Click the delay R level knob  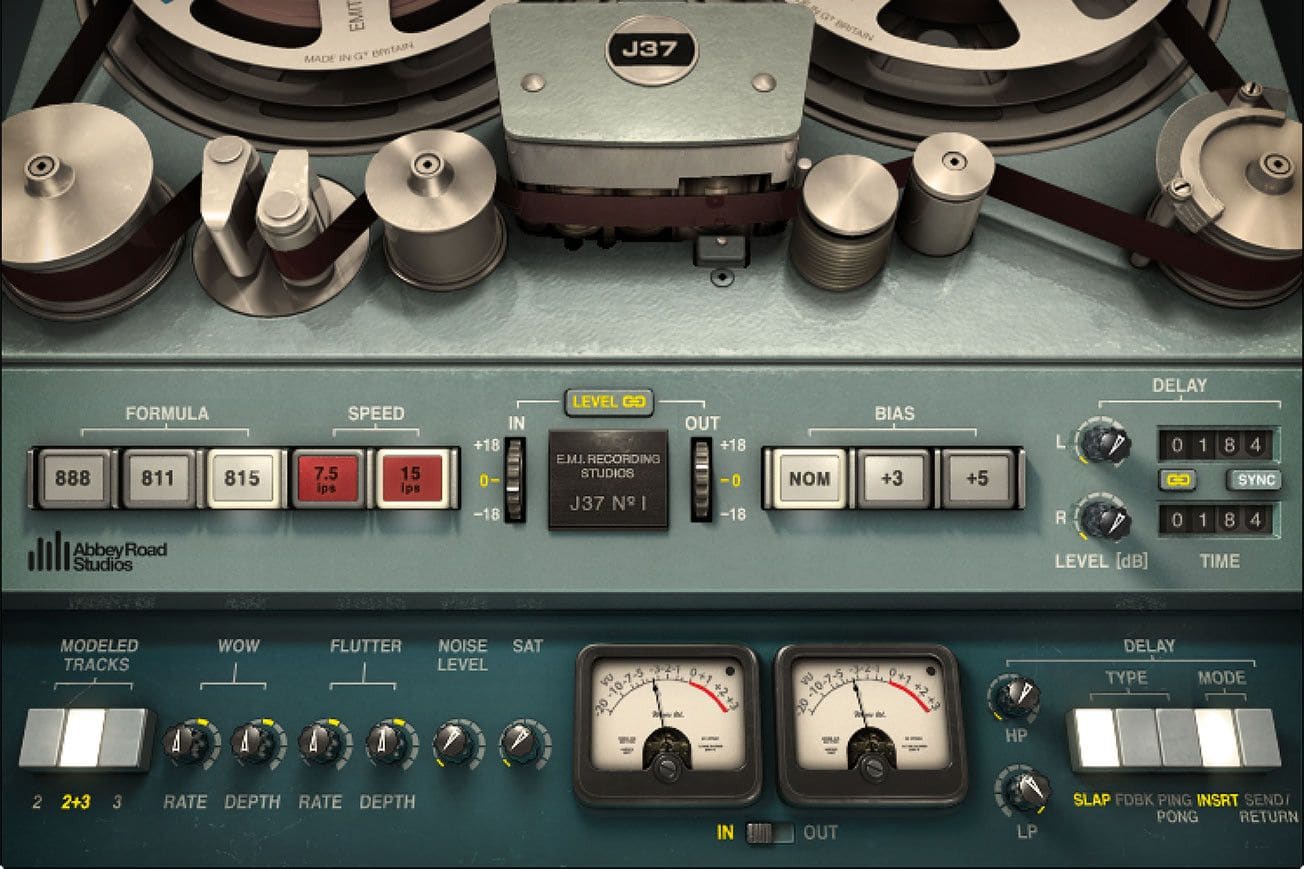pyautogui.click(x=1104, y=520)
